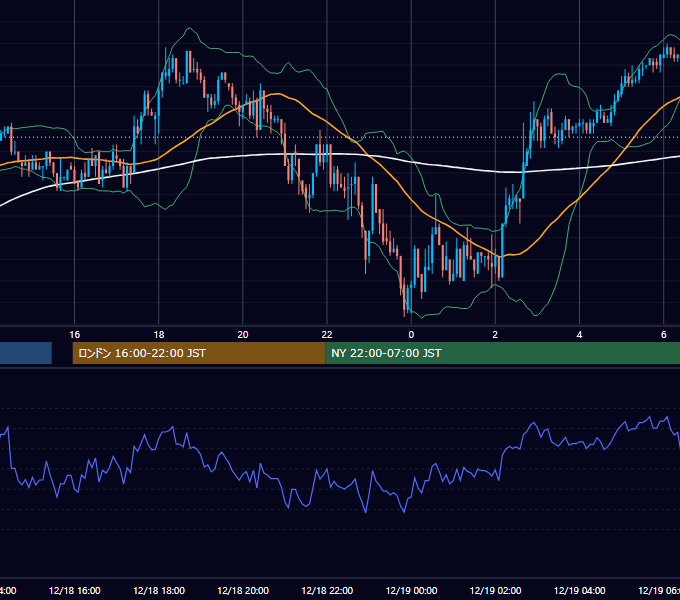The height and width of the screenshot is (600, 680).
Task: Click the time axis label 0
Action: [411, 334]
